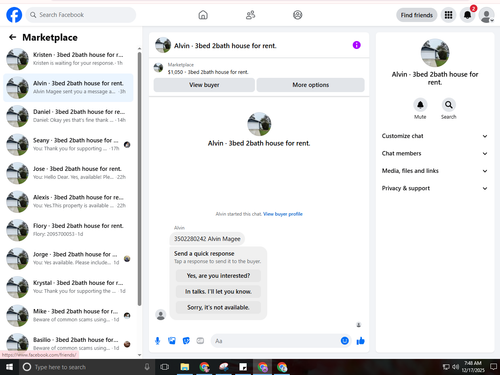Click the View buyer button

(x=204, y=85)
